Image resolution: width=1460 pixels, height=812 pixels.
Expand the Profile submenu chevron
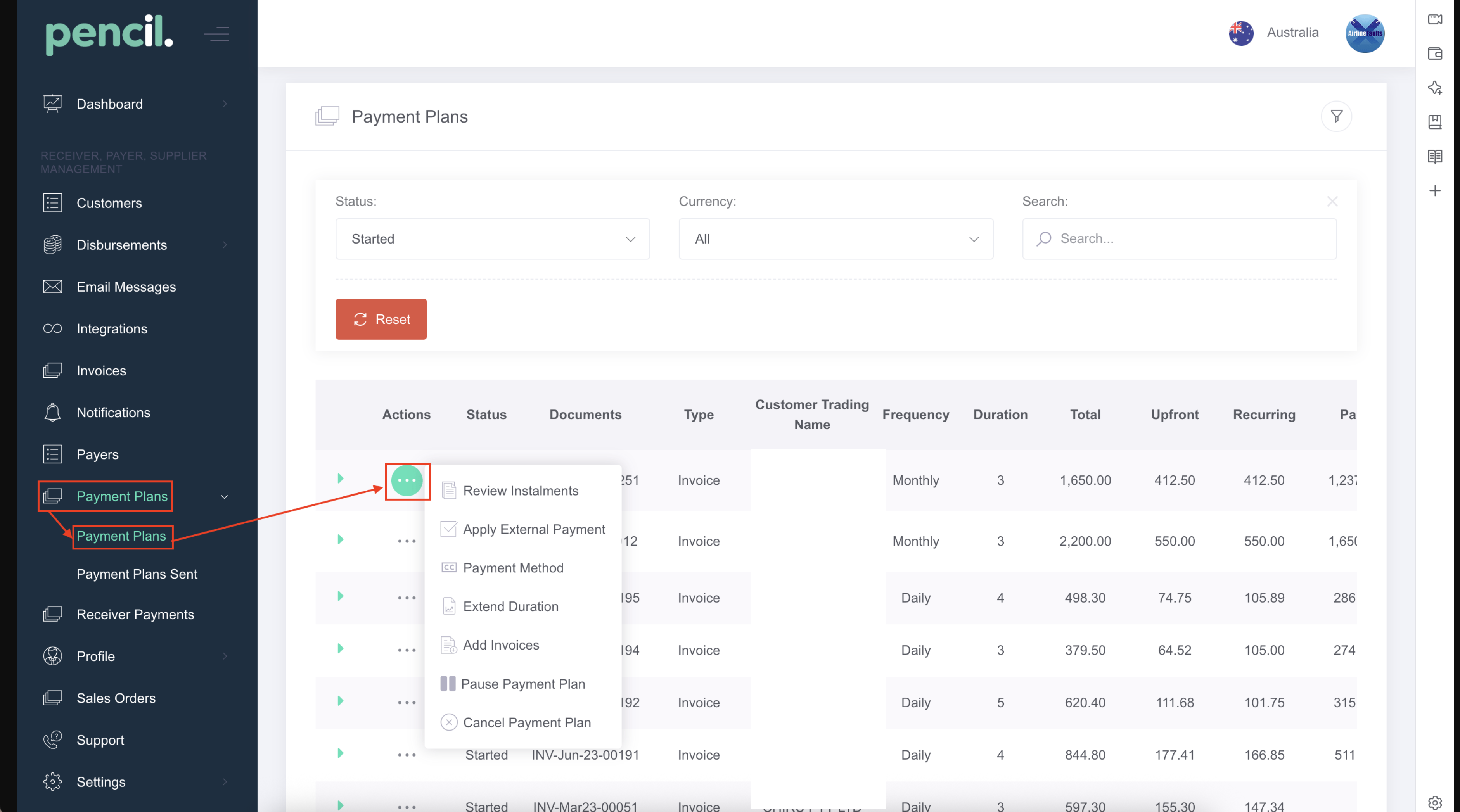coord(225,656)
